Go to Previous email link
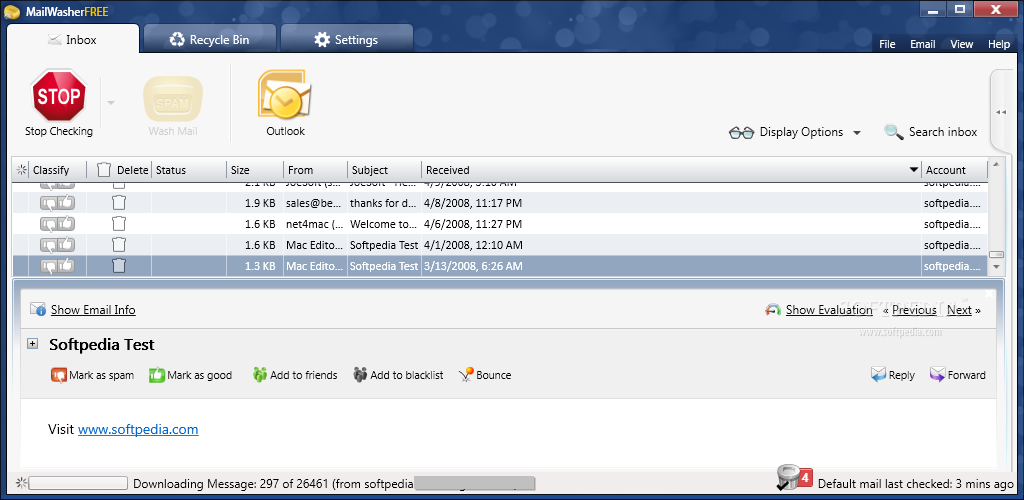Viewport: 1024px width, 500px height. pyautogui.click(x=914, y=310)
